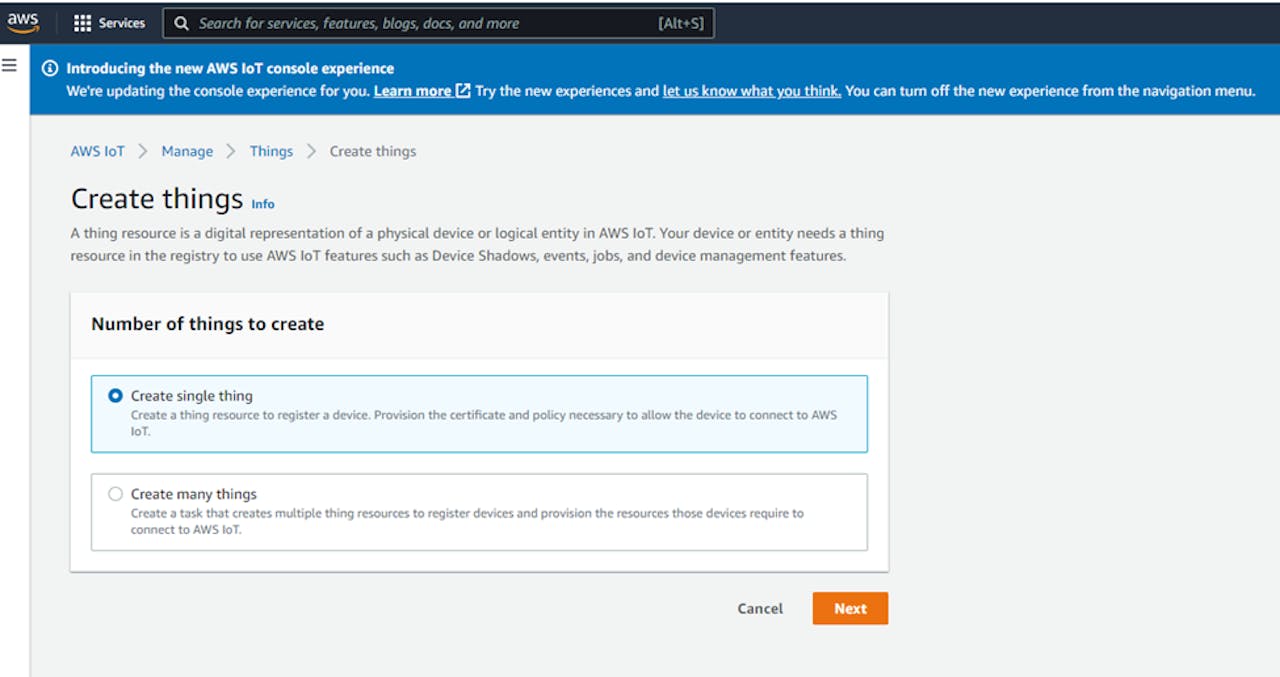Click the info circle icon in banner
This screenshot has height=677, width=1280.
(50, 69)
